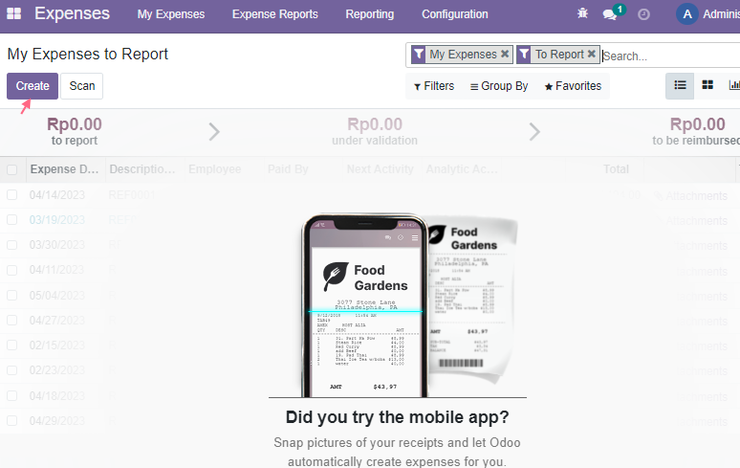Click the Attachments cell in 04/14/2023 row

tap(691, 196)
